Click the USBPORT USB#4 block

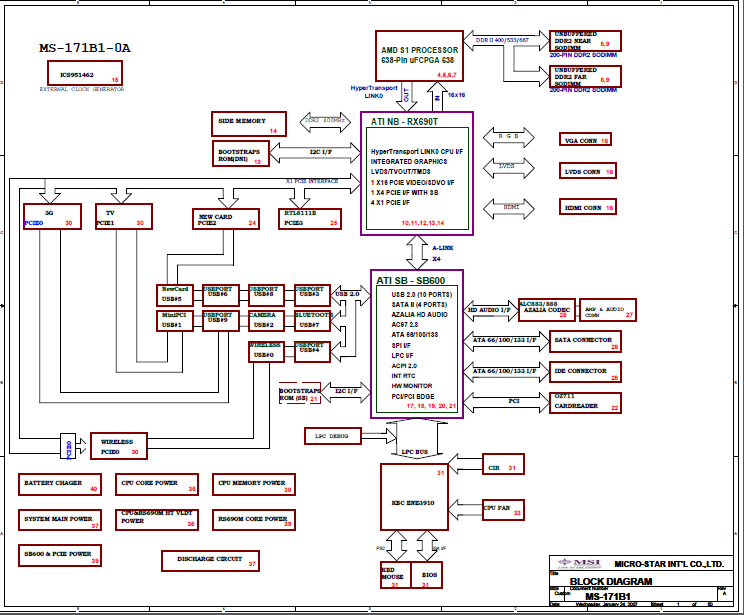click(312, 352)
